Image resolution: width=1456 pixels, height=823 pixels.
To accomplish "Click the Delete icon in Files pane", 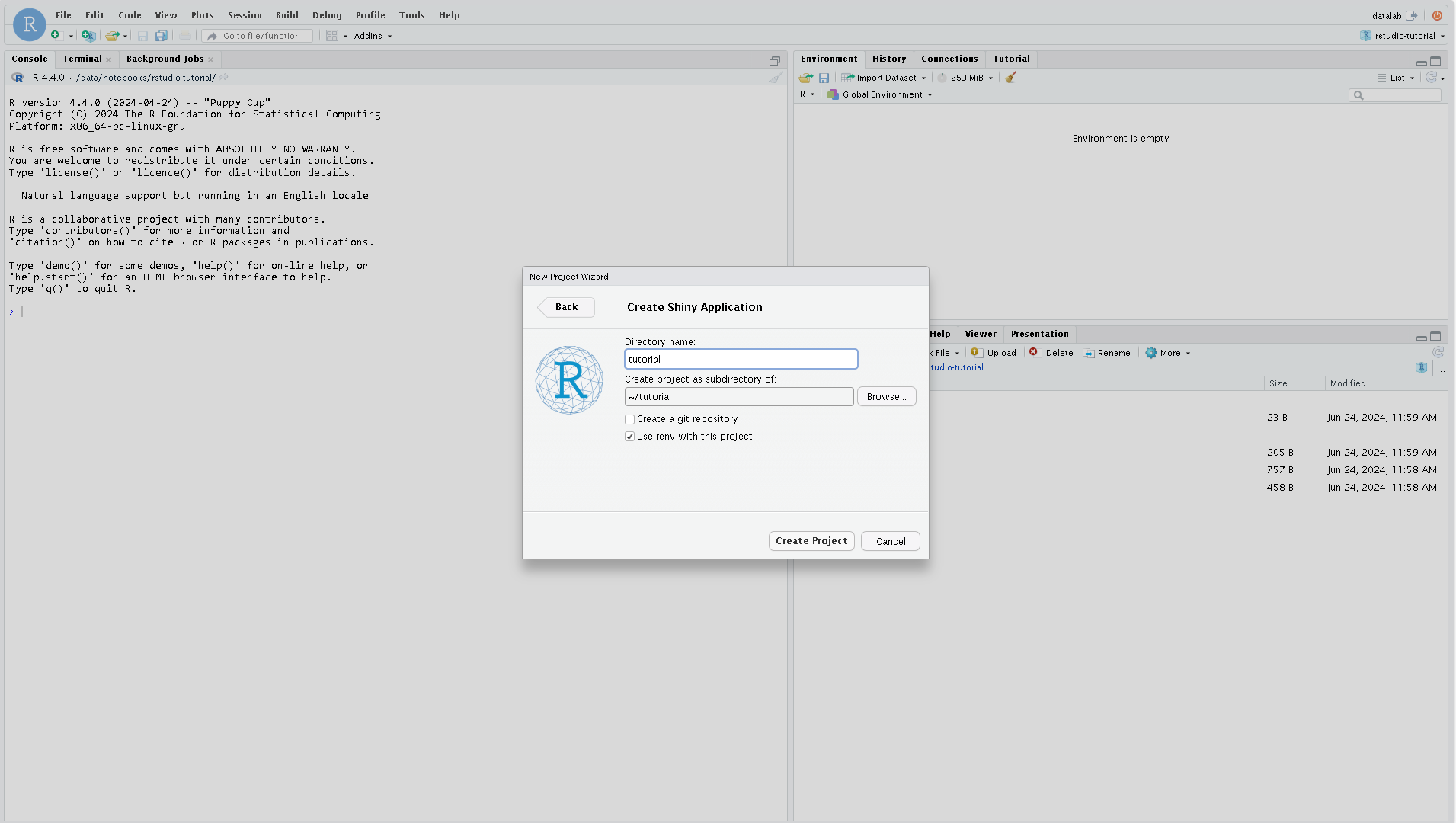I will coord(1033,352).
